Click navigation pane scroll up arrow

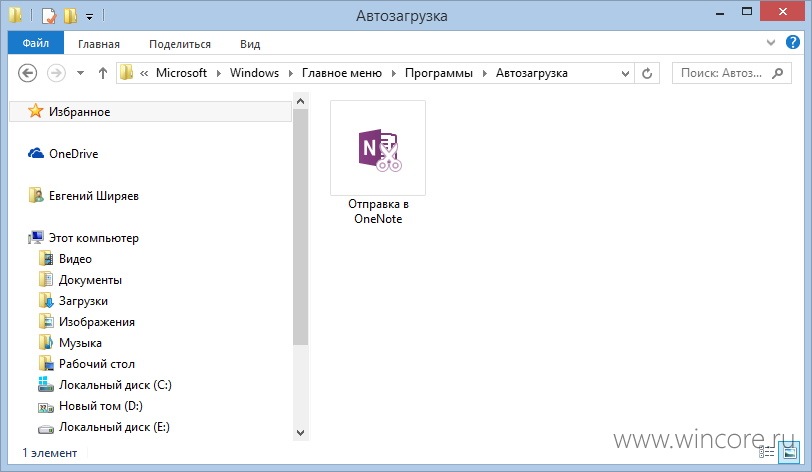[x=300, y=101]
